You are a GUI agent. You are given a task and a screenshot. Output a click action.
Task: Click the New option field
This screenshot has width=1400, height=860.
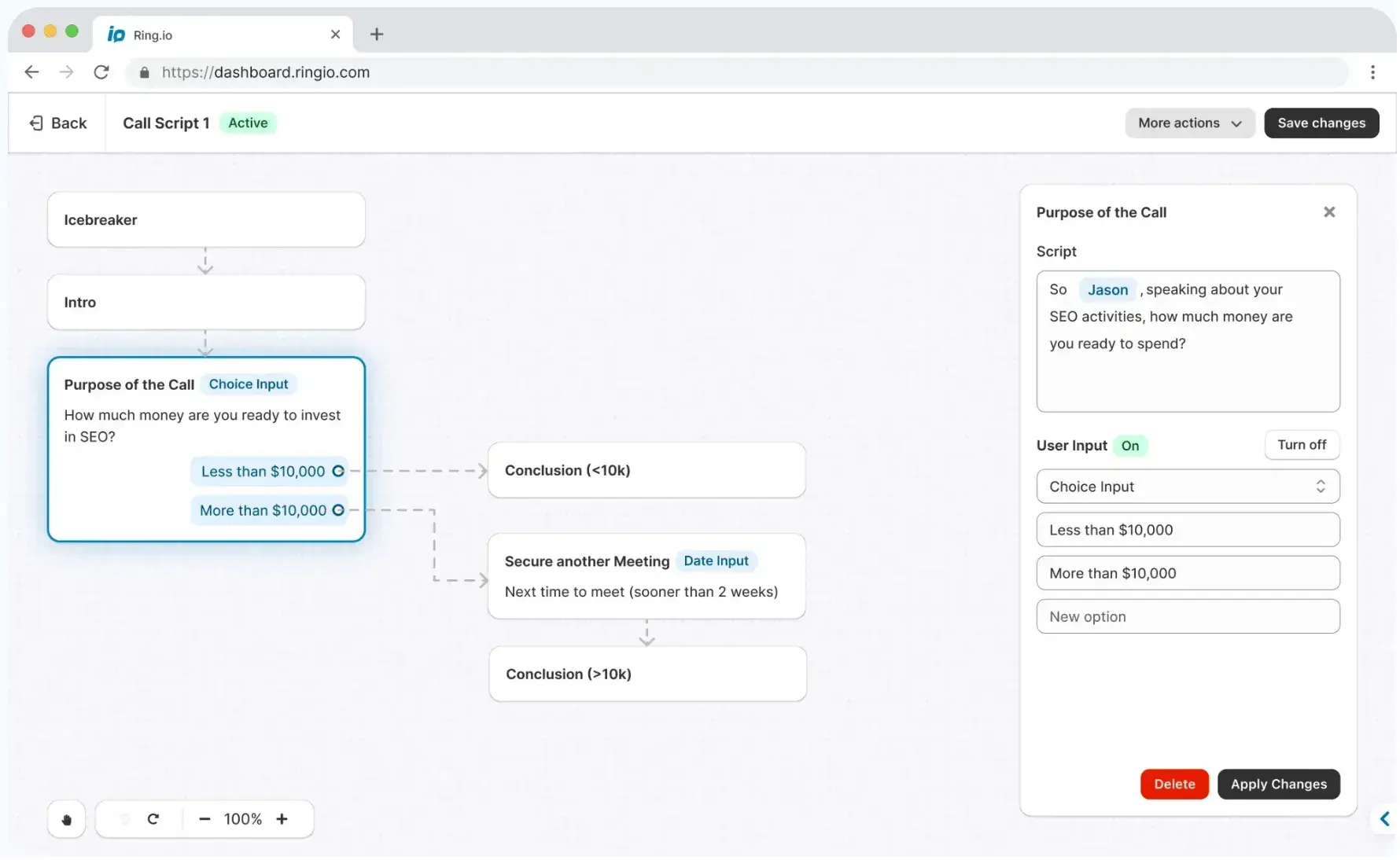click(1188, 616)
